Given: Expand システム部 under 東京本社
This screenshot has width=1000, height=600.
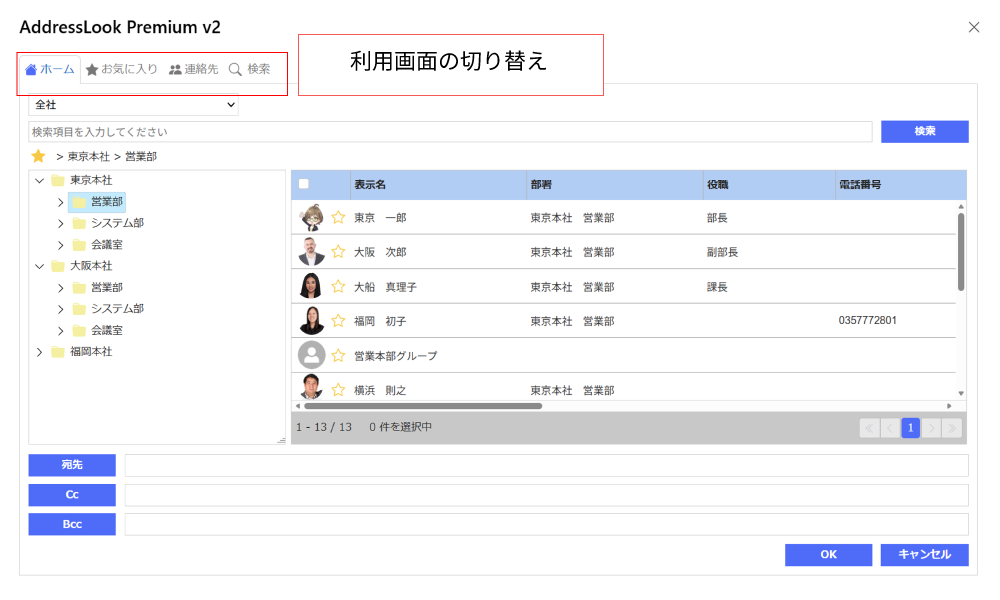Looking at the screenshot, I should point(60,223).
